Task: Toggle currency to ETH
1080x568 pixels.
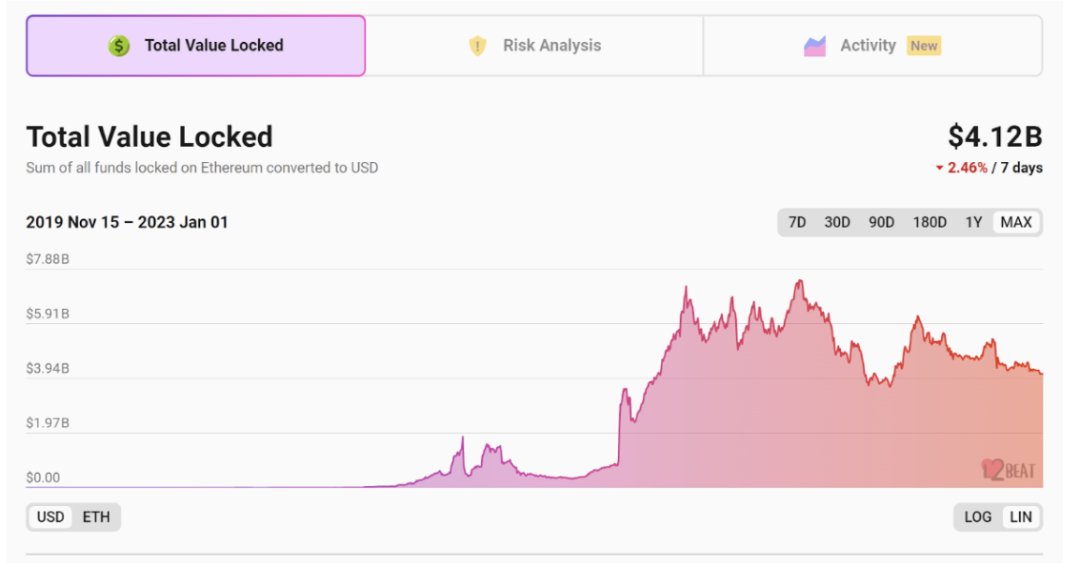Action: [x=96, y=517]
